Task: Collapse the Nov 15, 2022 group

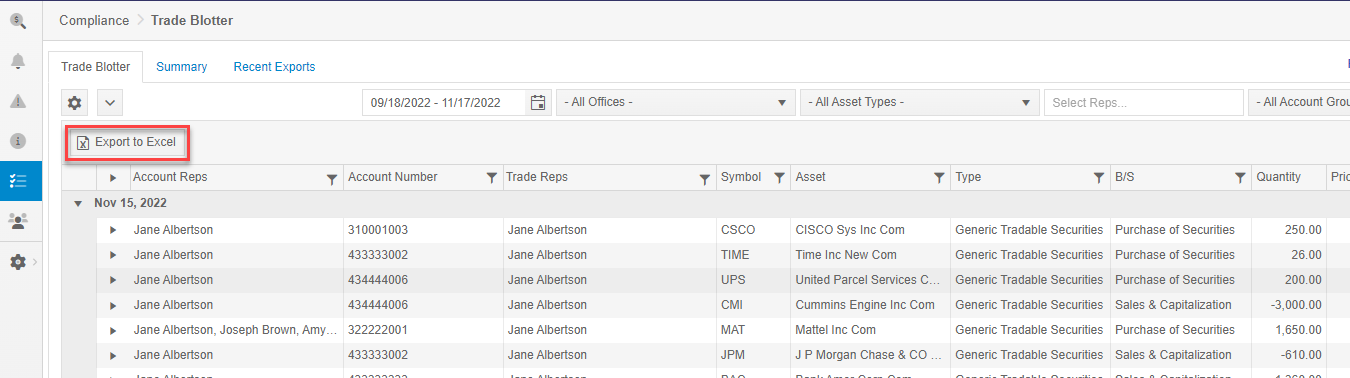Action: (79, 203)
